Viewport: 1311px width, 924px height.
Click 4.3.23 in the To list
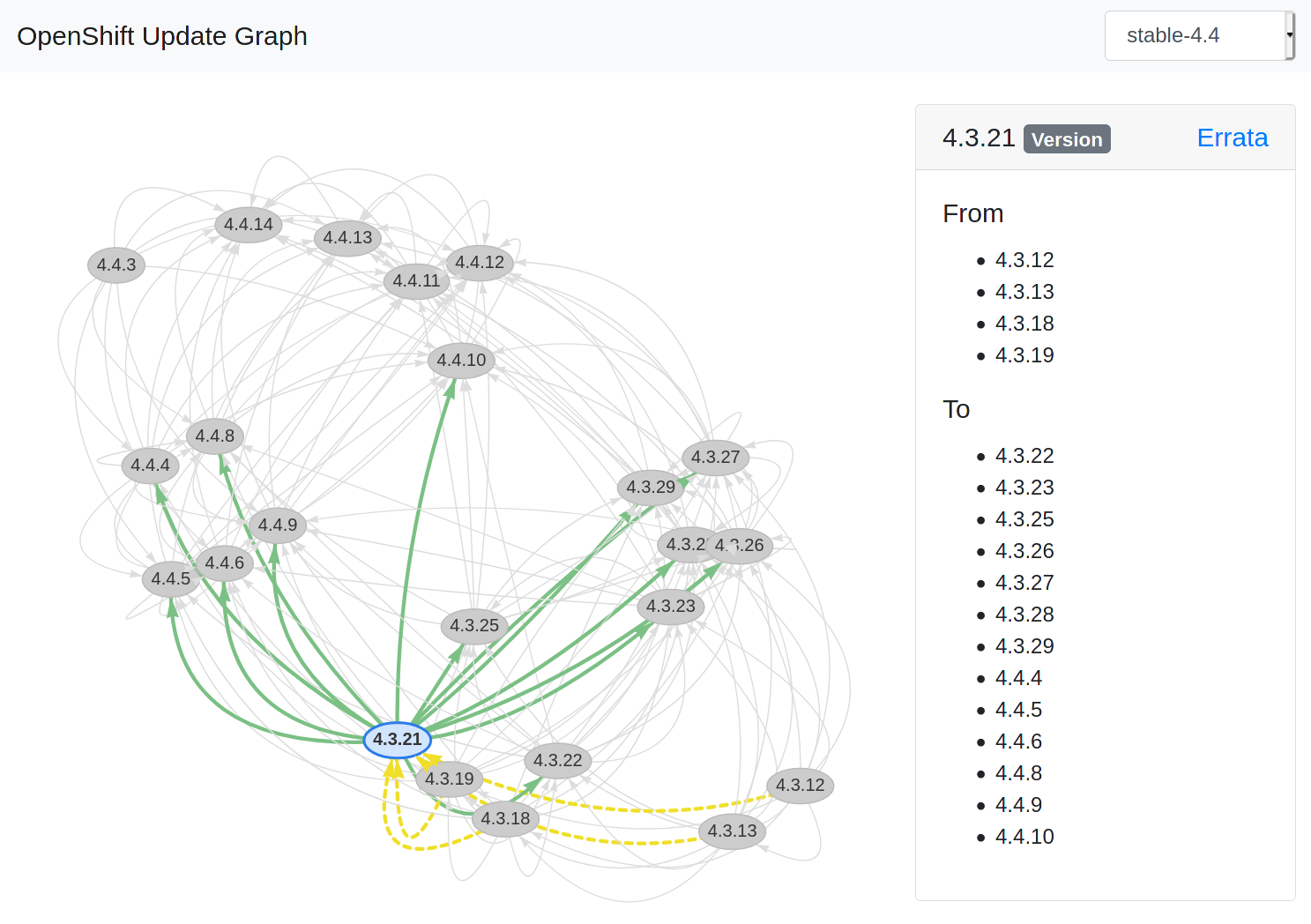click(1024, 488)
